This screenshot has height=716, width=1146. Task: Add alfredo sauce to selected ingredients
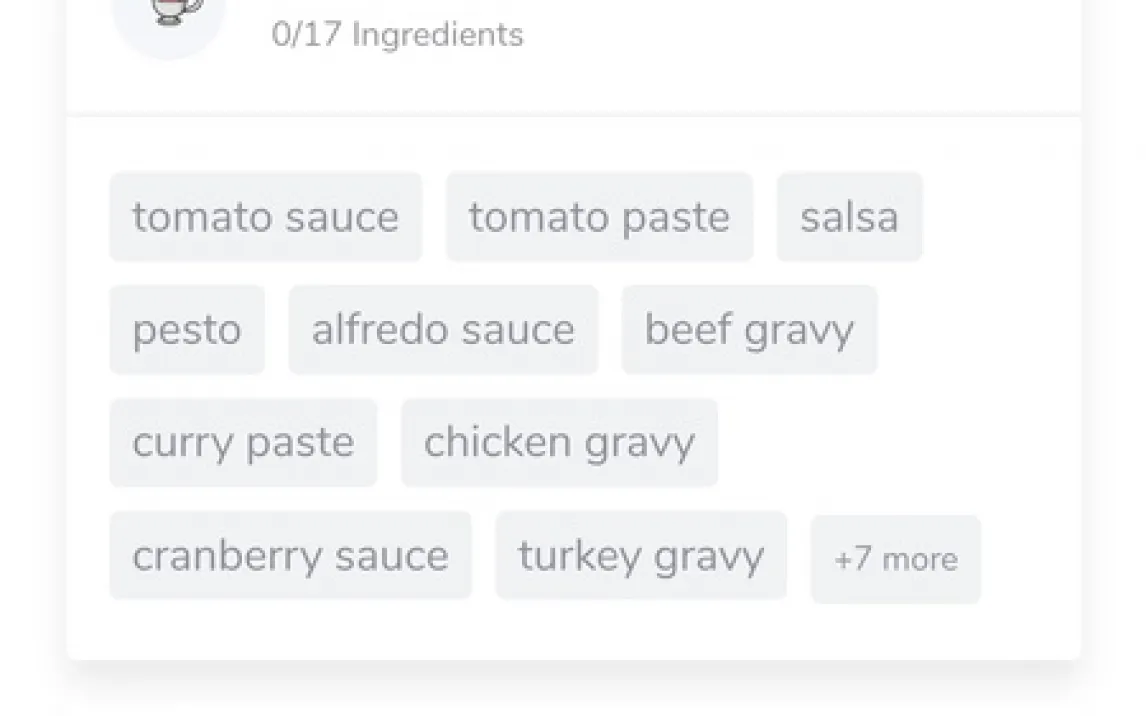(443, 330)
